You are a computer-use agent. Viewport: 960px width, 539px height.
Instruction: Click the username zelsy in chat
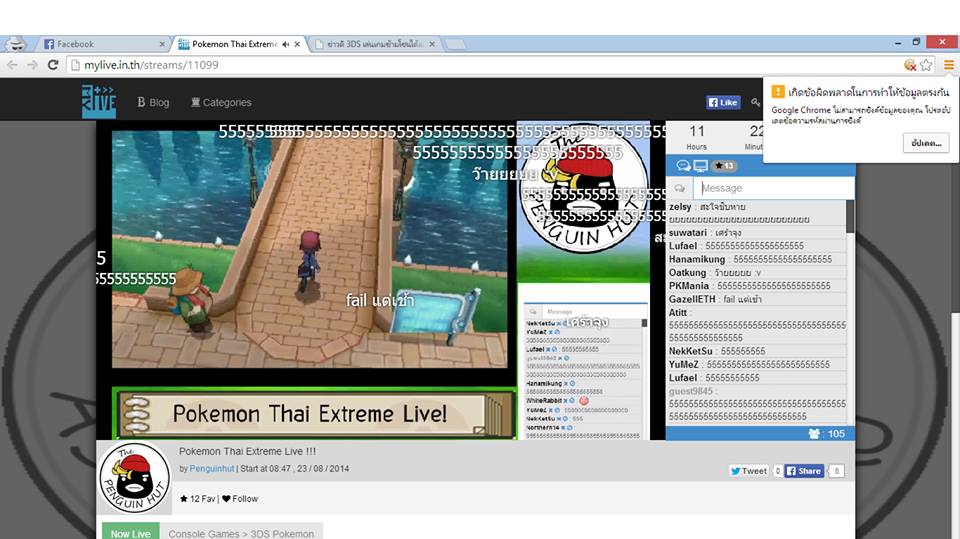point(680,206)
